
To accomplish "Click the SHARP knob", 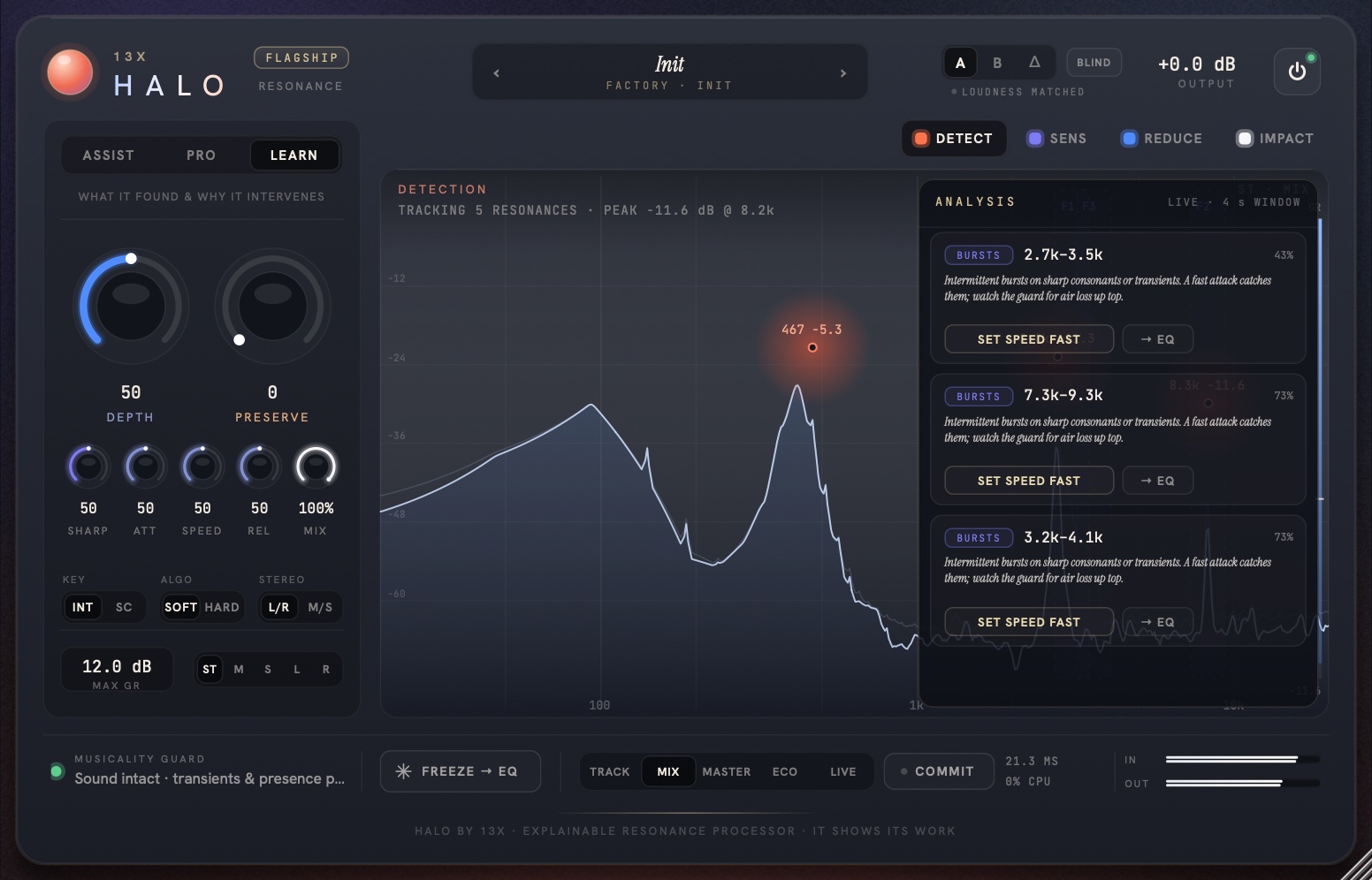I will point(88,467).
